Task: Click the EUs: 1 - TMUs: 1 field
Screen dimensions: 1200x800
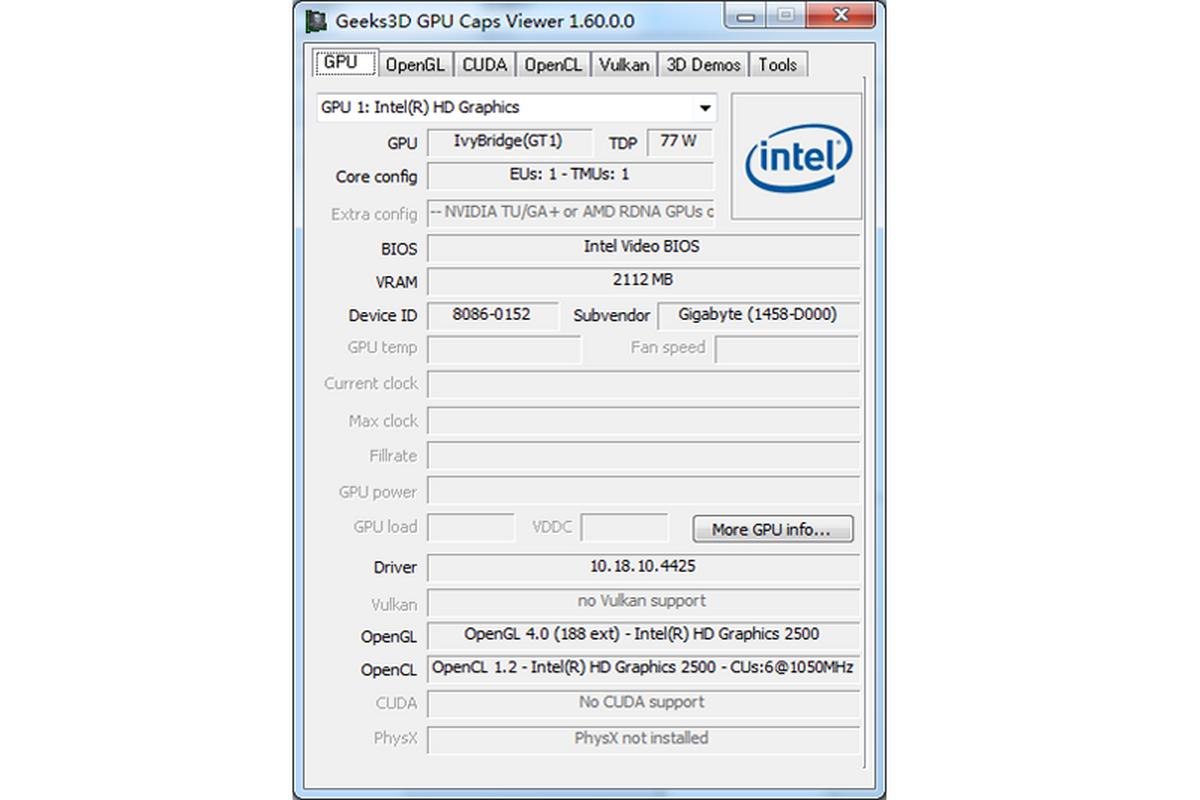Action: [570, 175]
